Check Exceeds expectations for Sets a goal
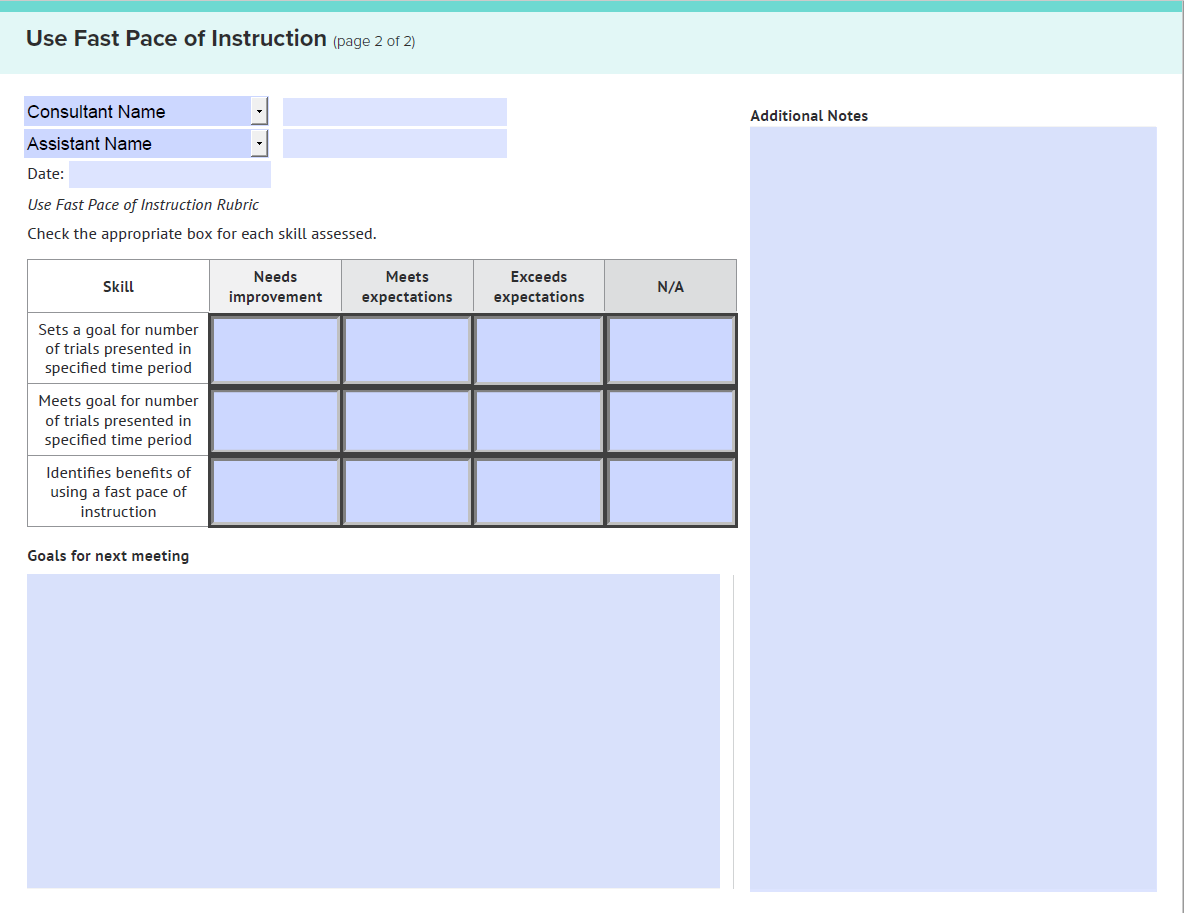Viewport: 1184px width, 913px height. pos(539,350)
